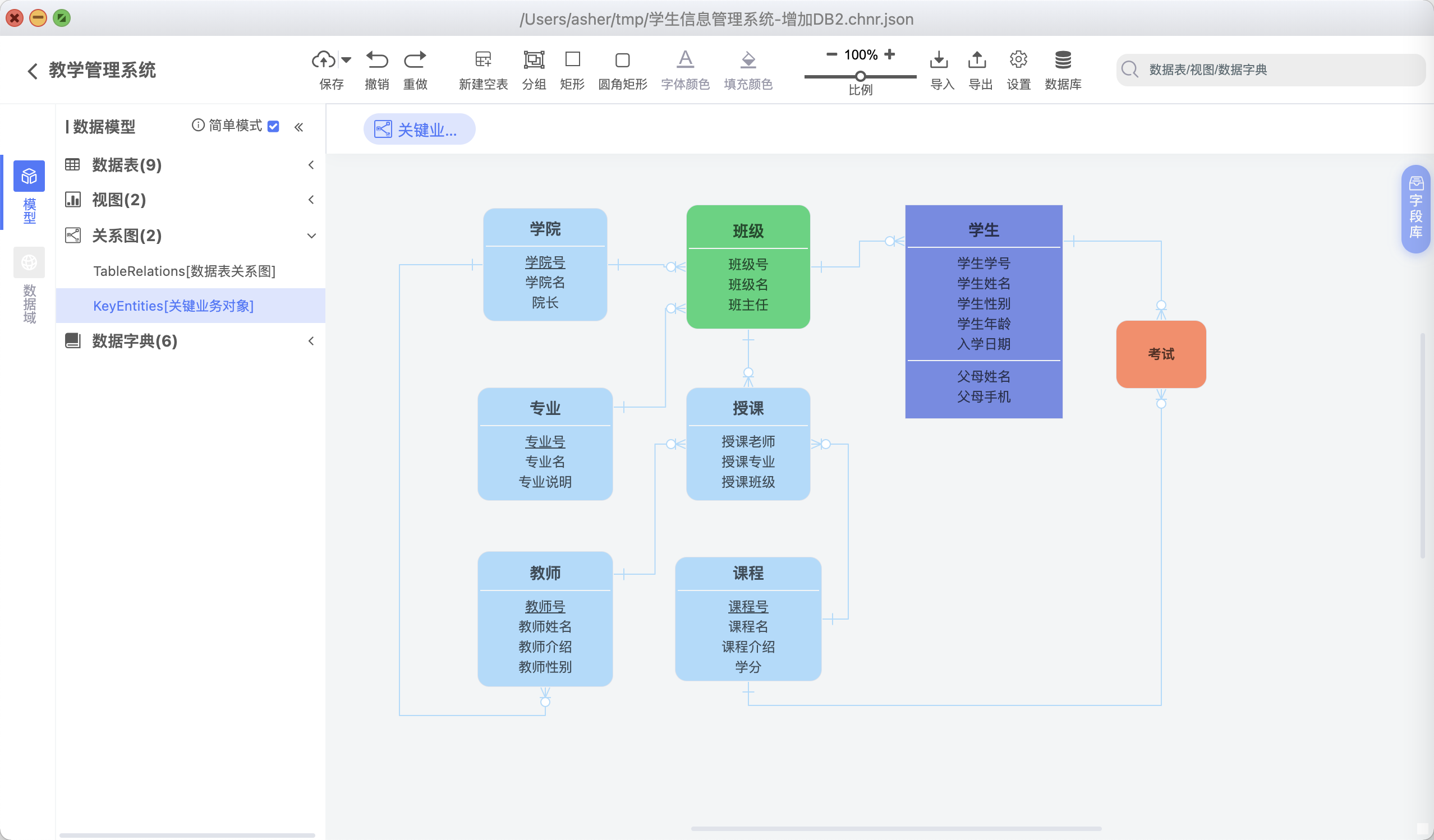The height and width of the screenshot is (840, 1434).
Task: Open the Field Library (字段库) side panel
Action: 1415,209
